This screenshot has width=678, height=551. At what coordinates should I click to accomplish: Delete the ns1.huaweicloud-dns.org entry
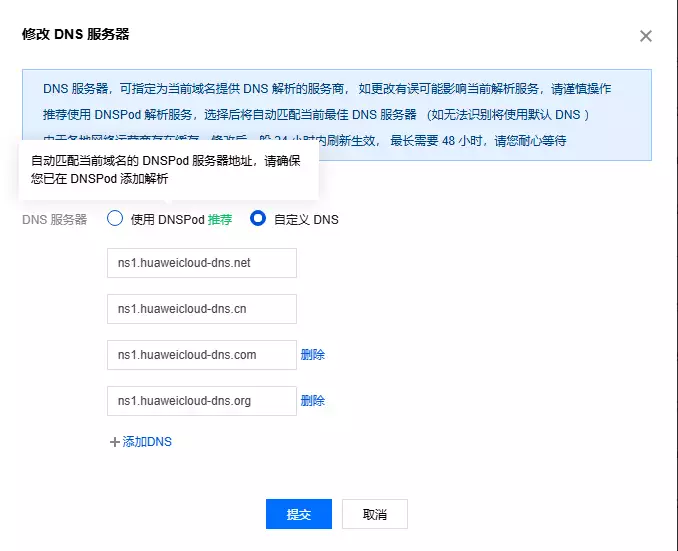tap(313, 401)
